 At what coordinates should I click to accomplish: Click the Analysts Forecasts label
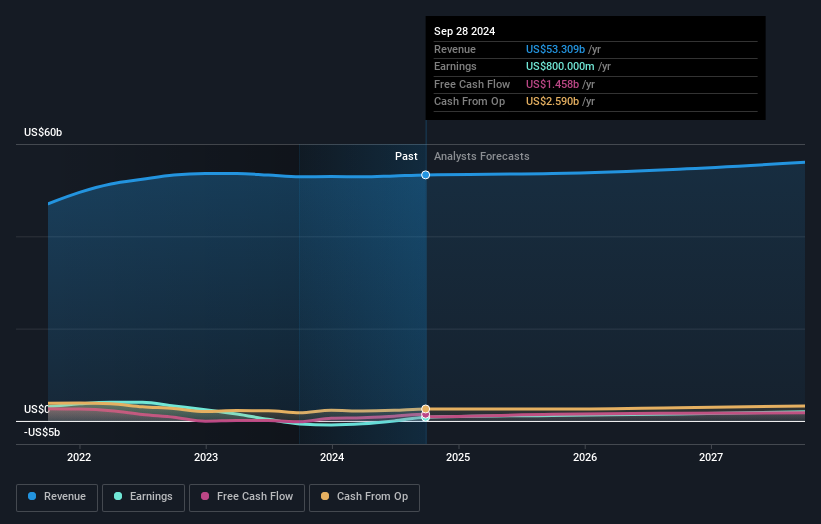482,156
